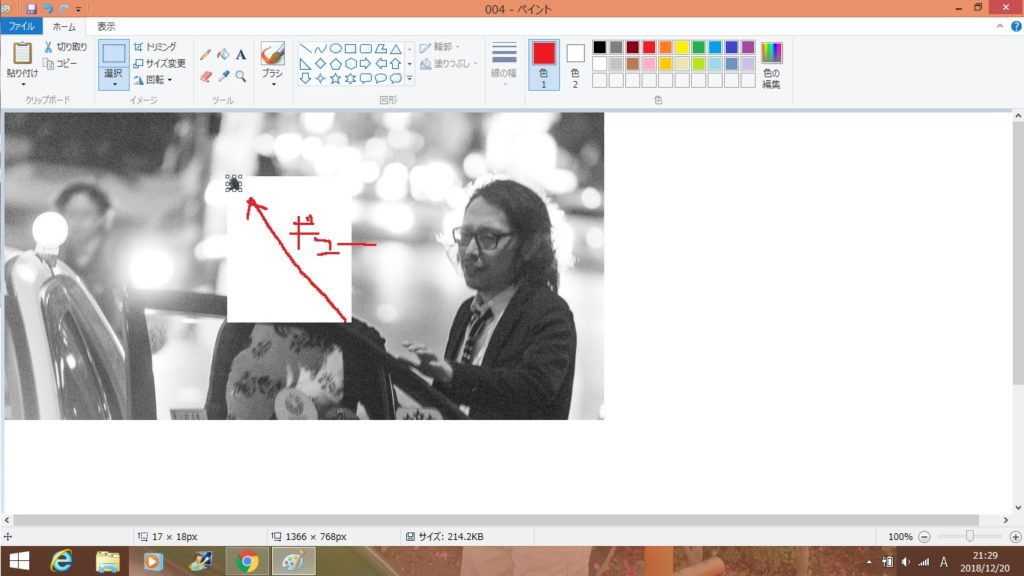Open Customize Quick Access Toolbar arrow

pos(78,9)
